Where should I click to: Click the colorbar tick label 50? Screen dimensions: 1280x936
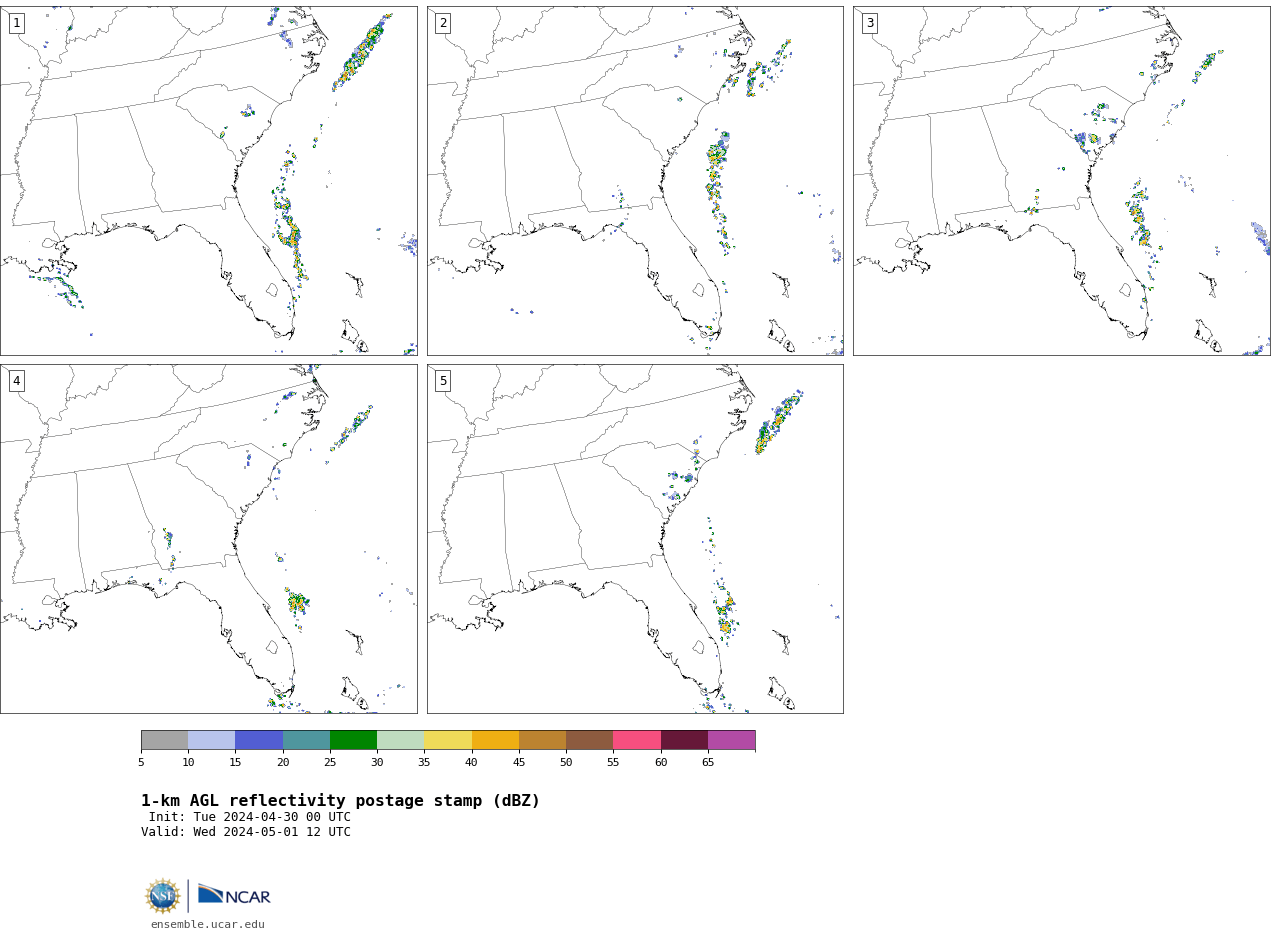(x=566, y=763)
